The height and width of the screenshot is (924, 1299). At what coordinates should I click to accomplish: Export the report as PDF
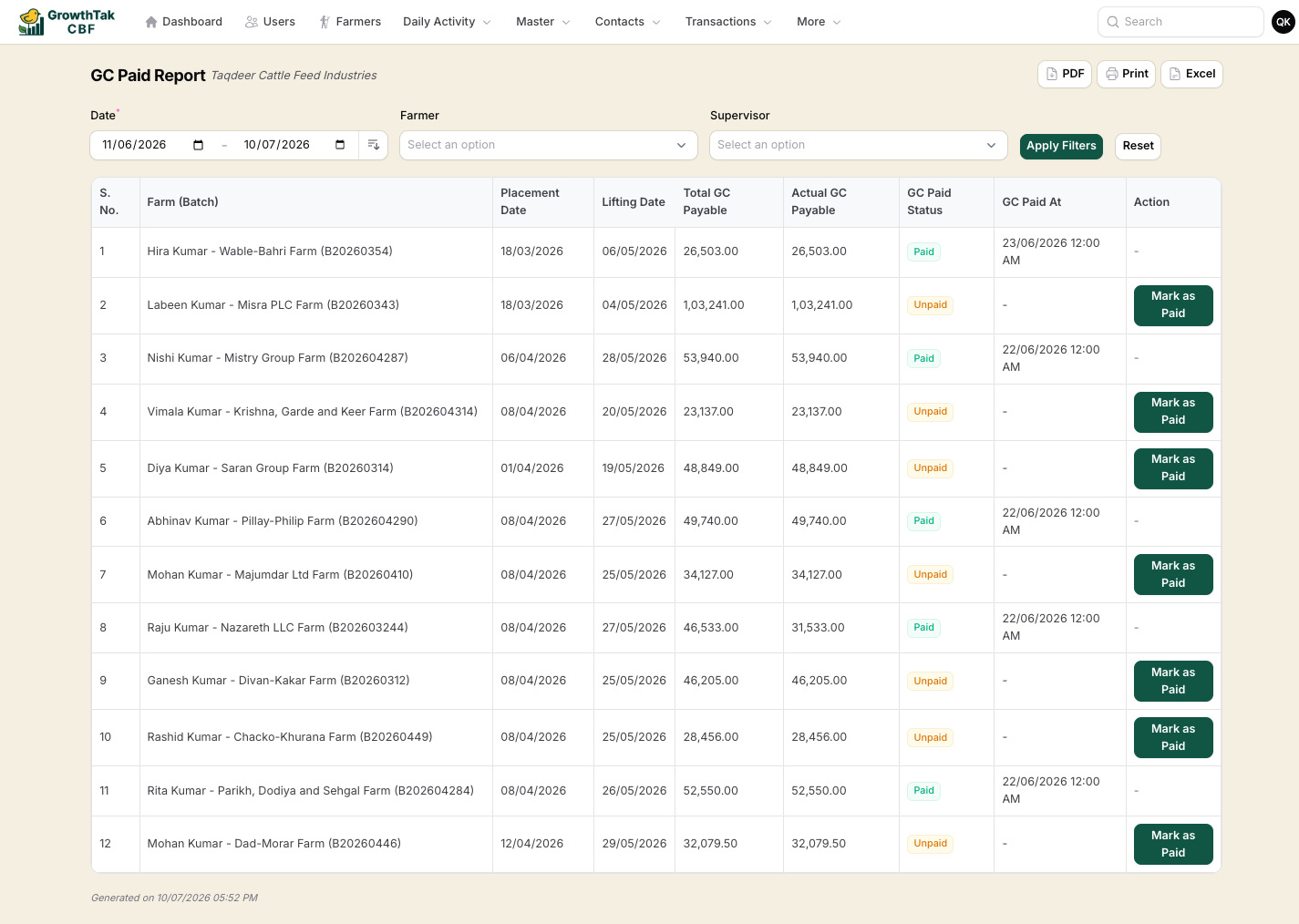[1065, 74]
